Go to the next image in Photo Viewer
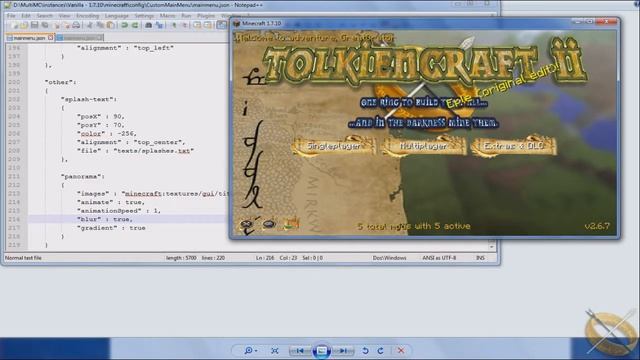 (x=343, y=351)
